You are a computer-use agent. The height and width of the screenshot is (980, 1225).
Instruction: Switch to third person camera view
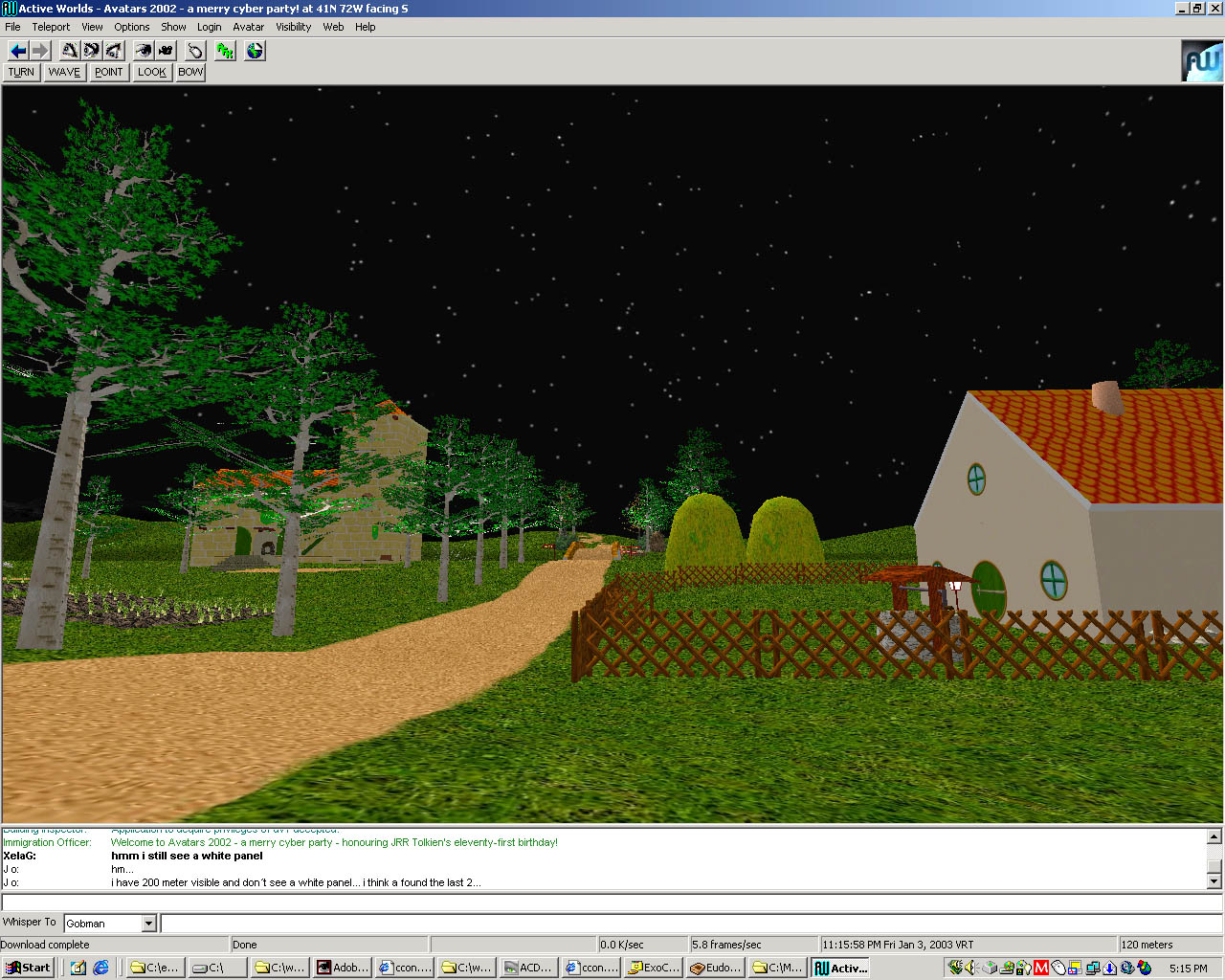(x=167, y=51)
